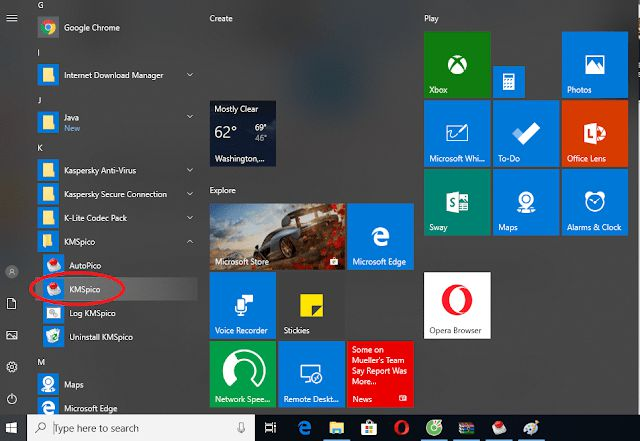Launch the Stickies tile
This screenshot has height=441, width=640.
coord(311,305)
